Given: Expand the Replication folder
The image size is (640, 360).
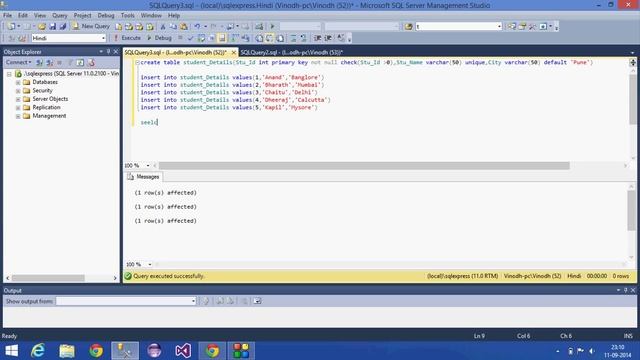Looking at the screenshot, I should [x=18, y=108].
